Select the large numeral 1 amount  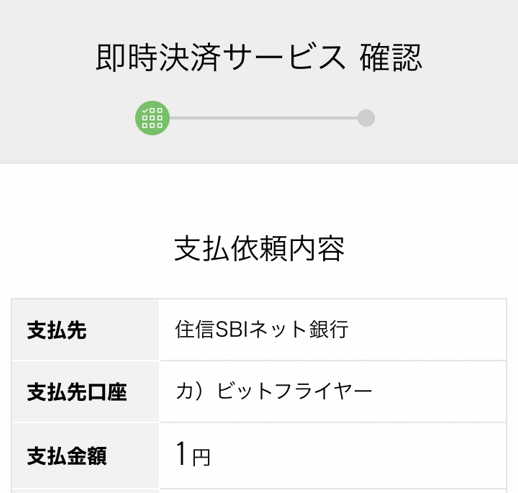pyautogui.click(x=181, y=453)
